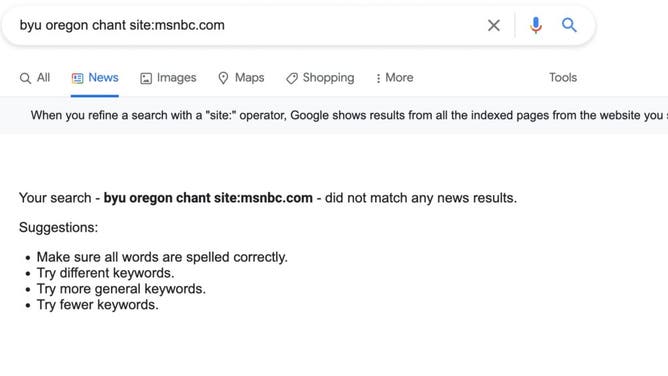Click the picture icon next to Images

pos(146,78)
